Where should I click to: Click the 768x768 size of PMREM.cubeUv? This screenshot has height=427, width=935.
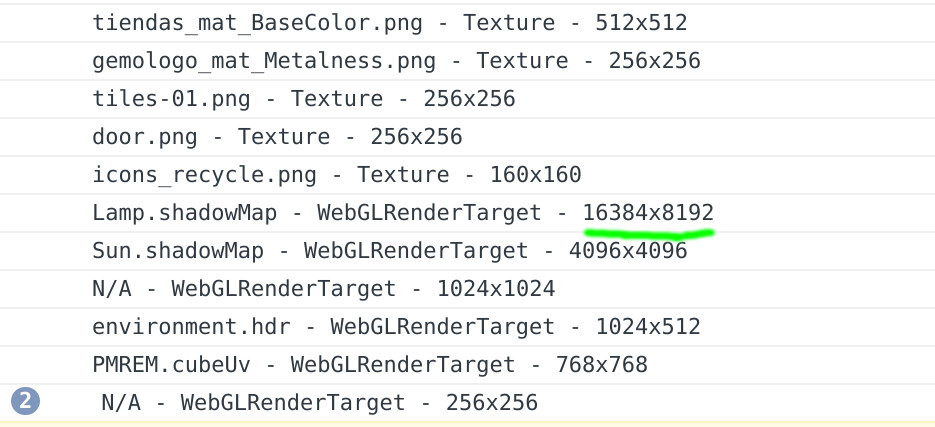point(602,365)
